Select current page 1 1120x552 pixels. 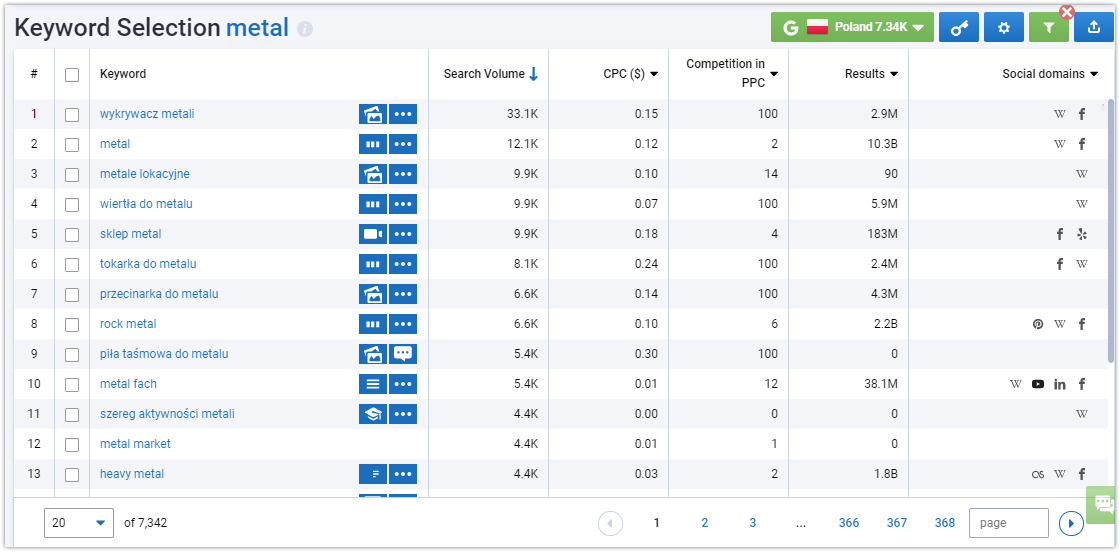(656, 523)
